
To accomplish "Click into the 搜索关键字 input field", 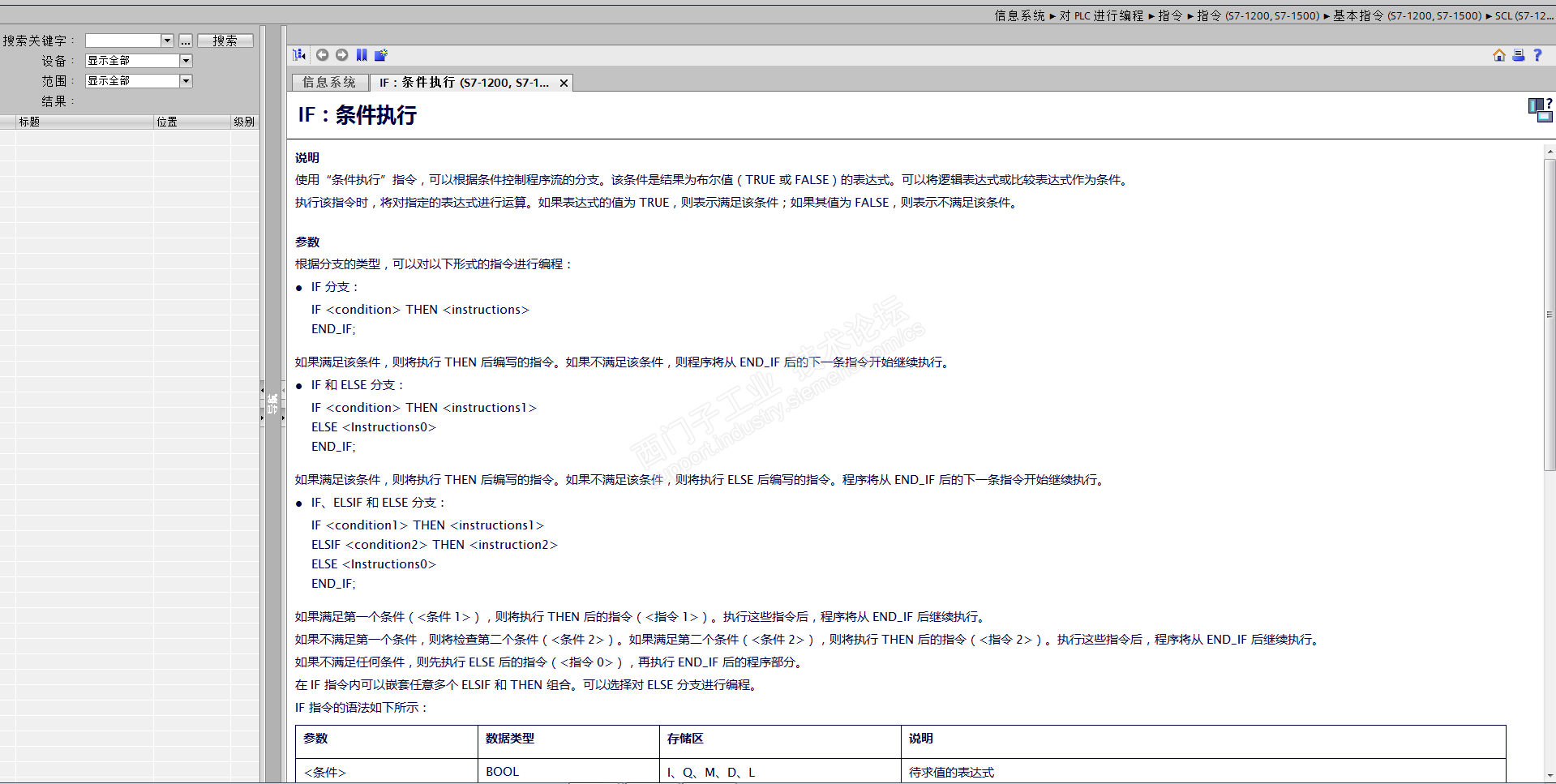I will tap(123, 41).
